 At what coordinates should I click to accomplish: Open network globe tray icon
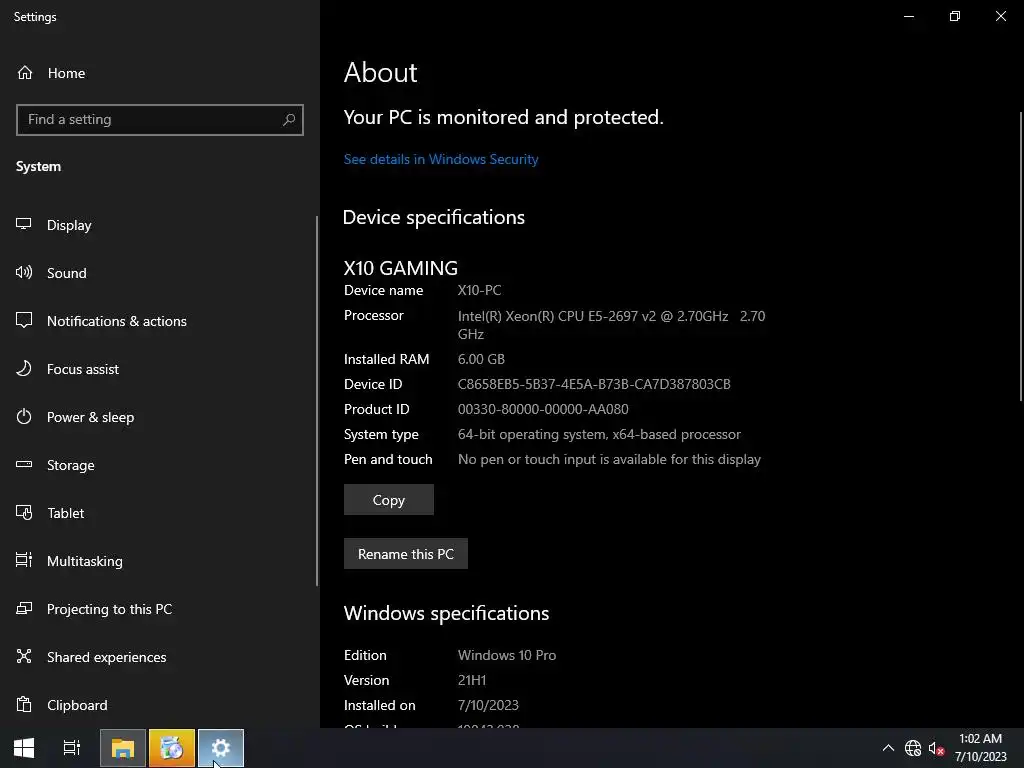coord(912,748)
